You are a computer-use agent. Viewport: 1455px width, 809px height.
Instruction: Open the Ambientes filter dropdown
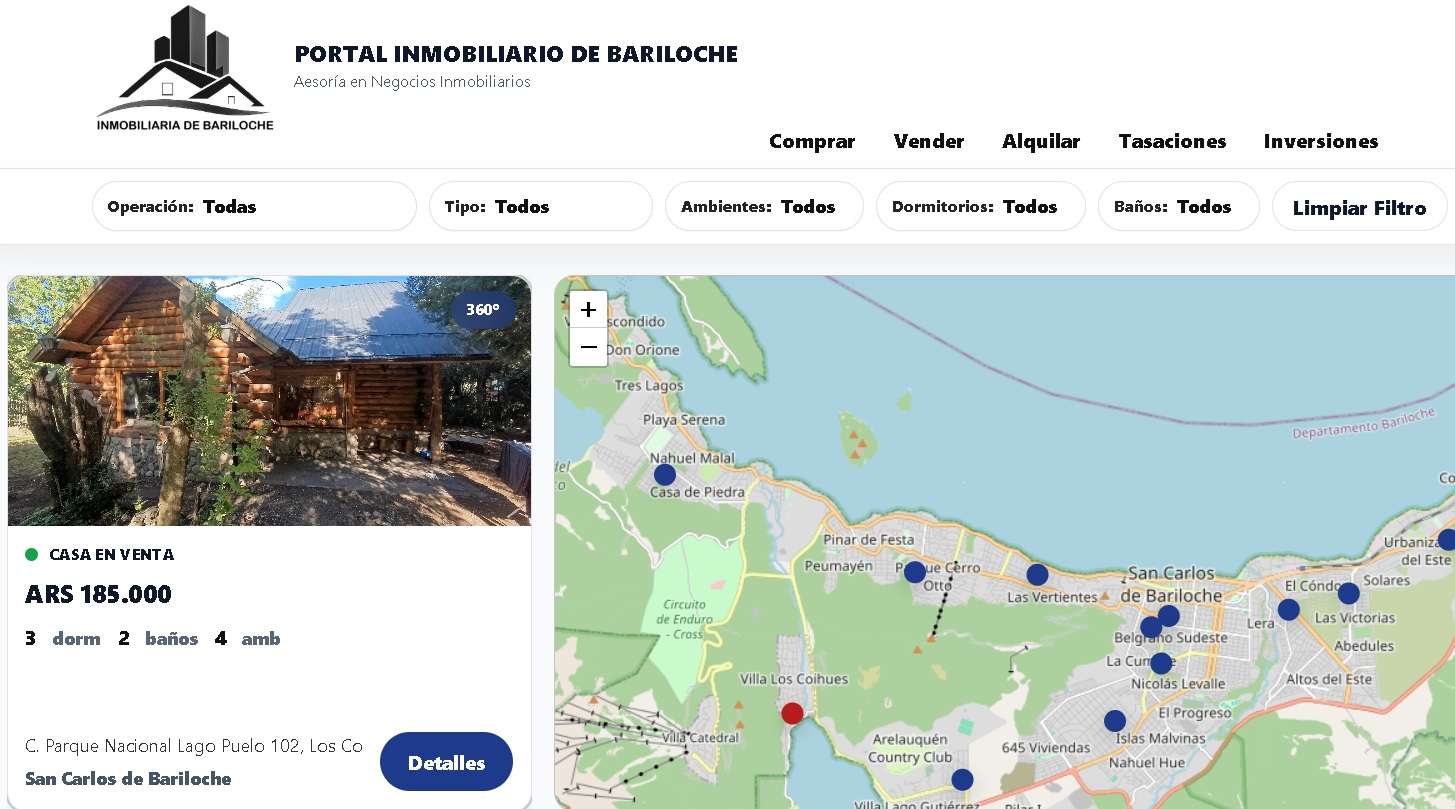763,207
